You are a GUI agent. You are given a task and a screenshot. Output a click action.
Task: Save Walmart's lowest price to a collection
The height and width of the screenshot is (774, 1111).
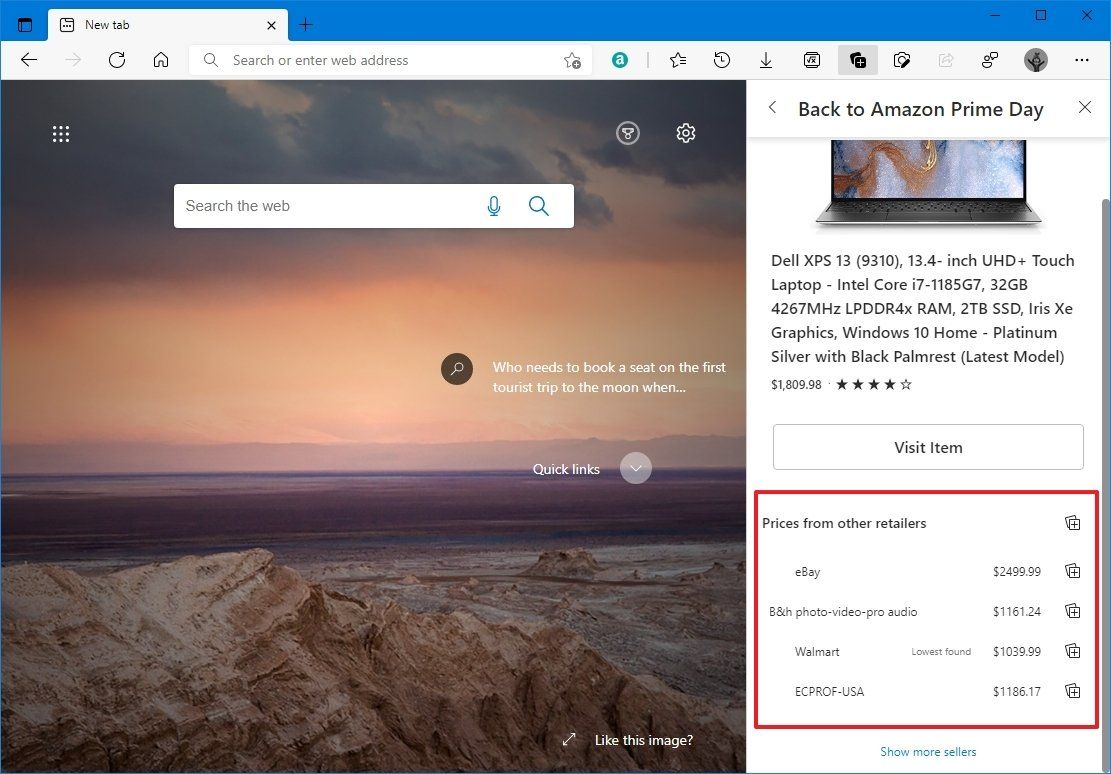tap(1072, 651)
